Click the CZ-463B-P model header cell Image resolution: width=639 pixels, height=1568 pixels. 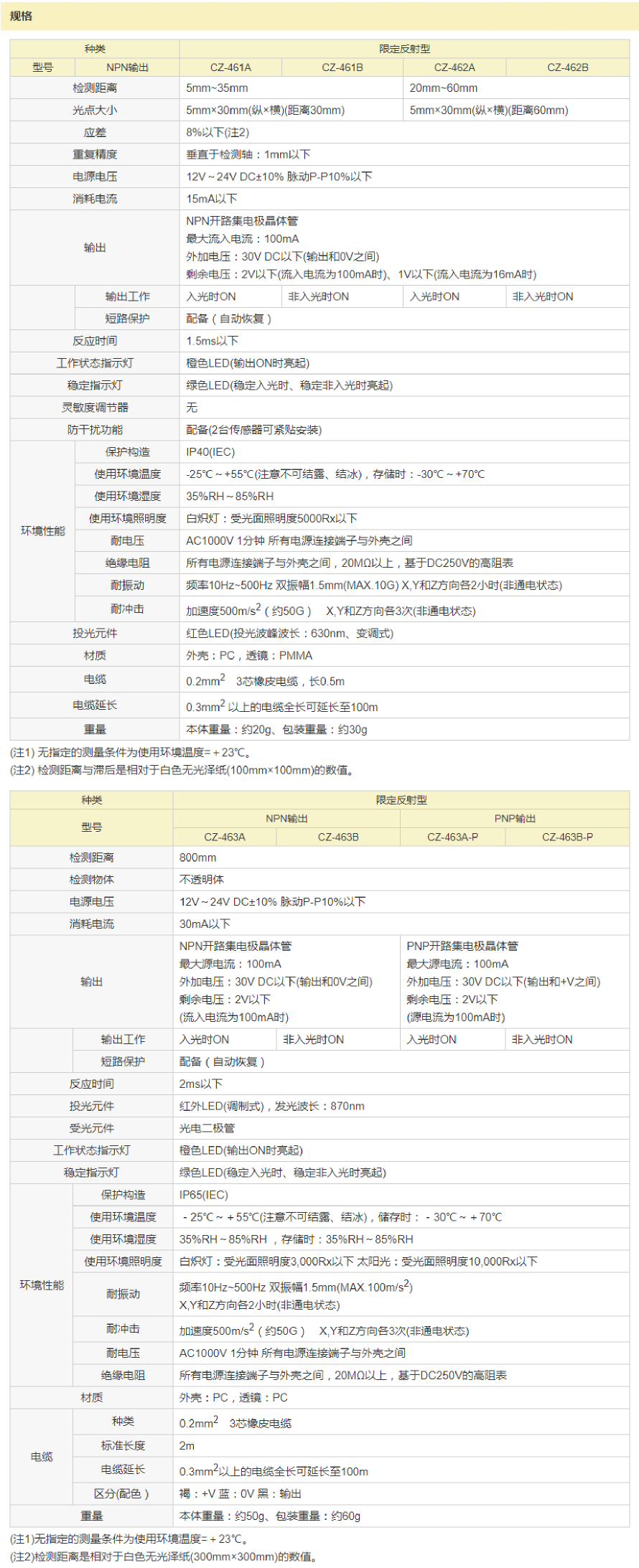click(567, 837)
